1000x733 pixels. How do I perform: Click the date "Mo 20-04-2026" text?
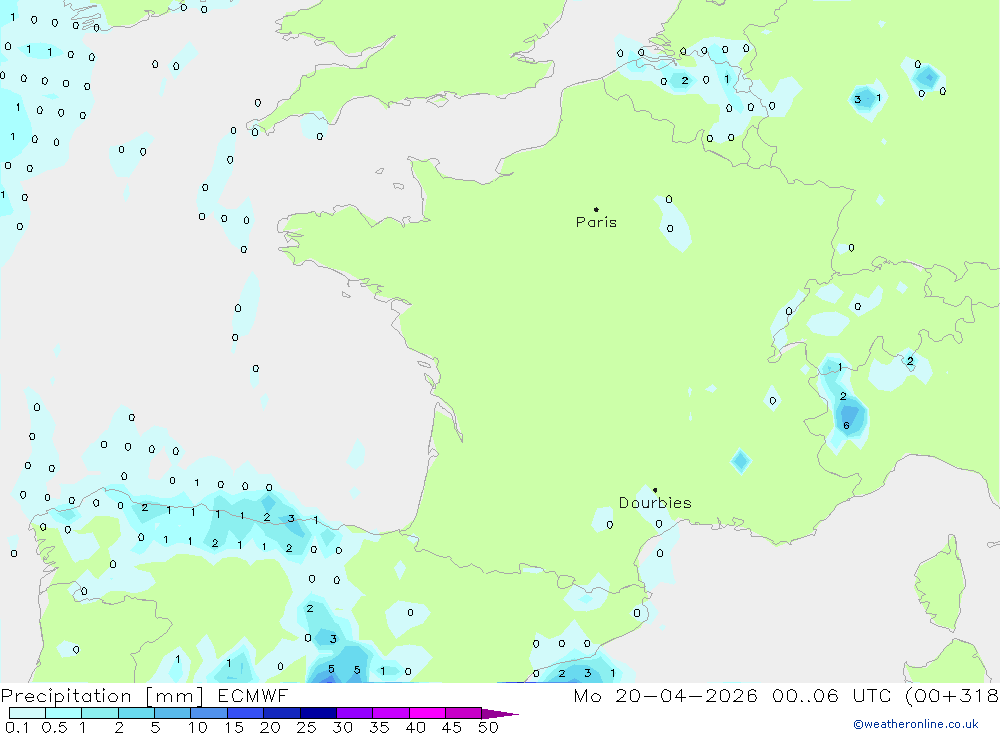(x=665, y=696)
